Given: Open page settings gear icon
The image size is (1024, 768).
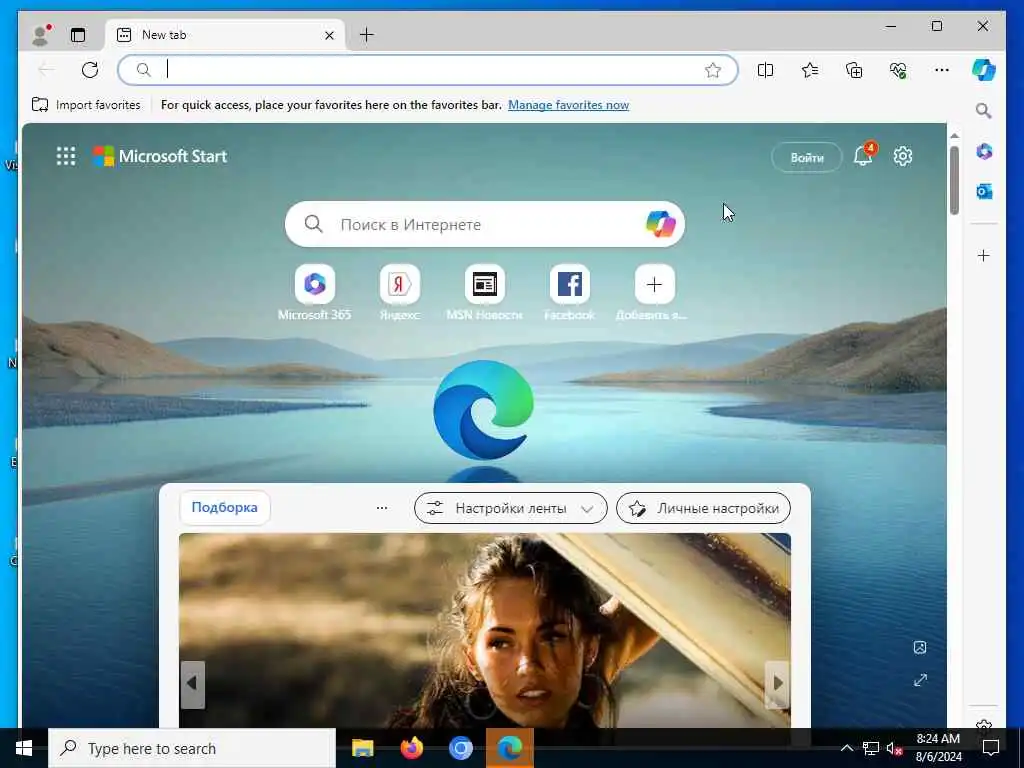Looking at the screenshot, I should coord(903,156).
